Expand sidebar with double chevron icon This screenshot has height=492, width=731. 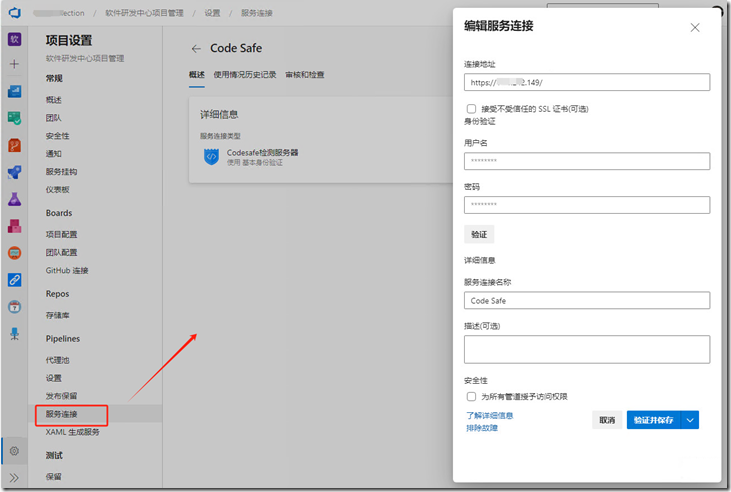[14, 478]
